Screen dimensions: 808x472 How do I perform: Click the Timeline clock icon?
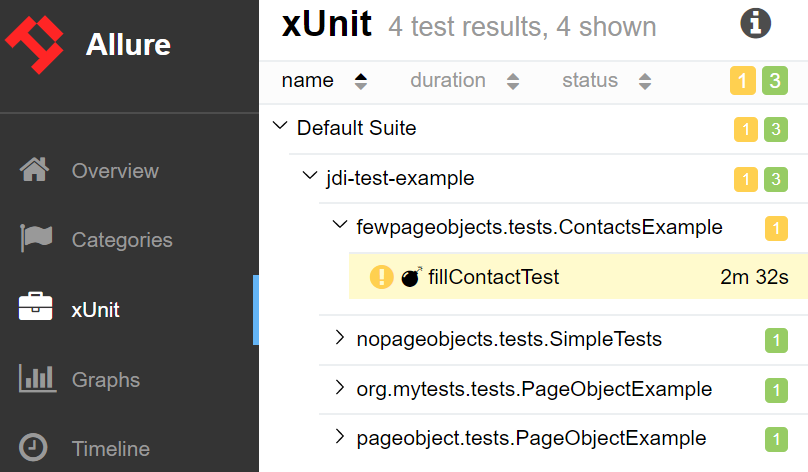click(35, 448)
